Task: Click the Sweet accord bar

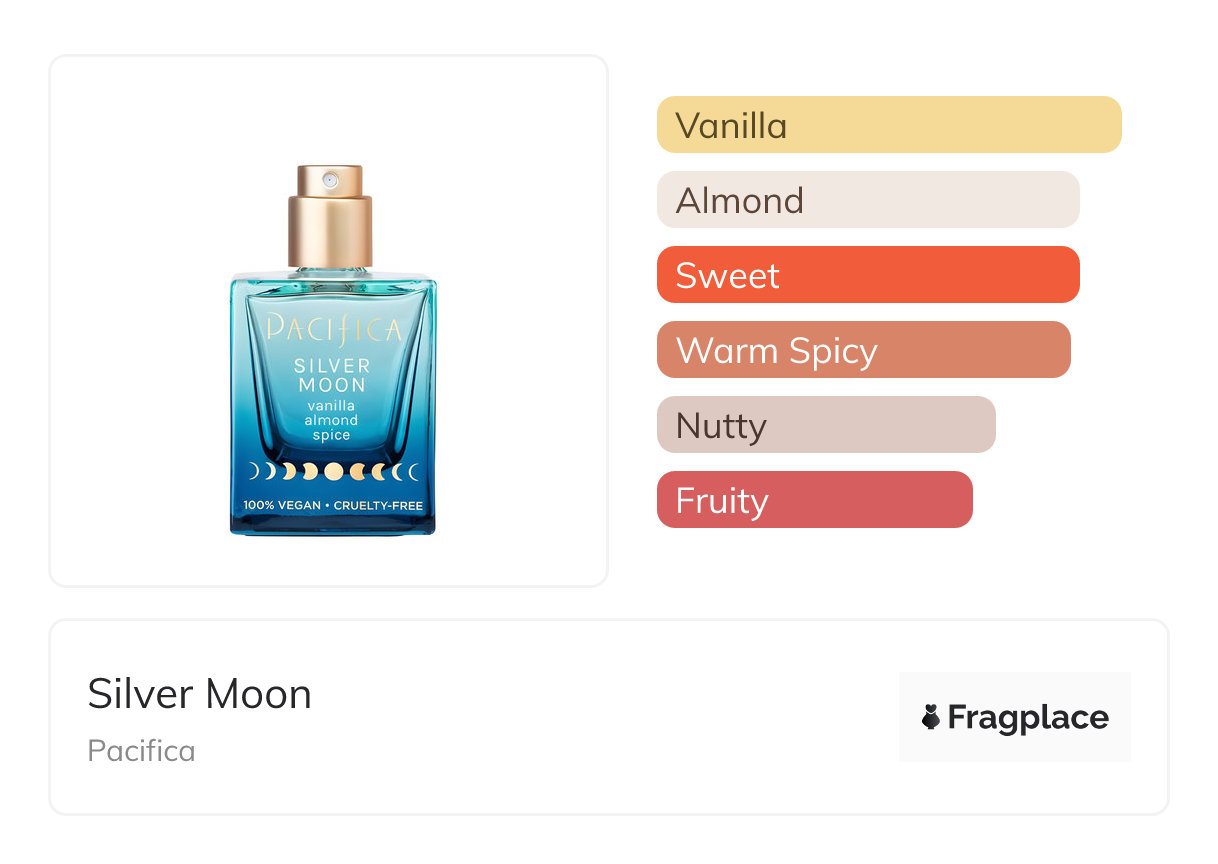Action: click(x=868, y=275)
